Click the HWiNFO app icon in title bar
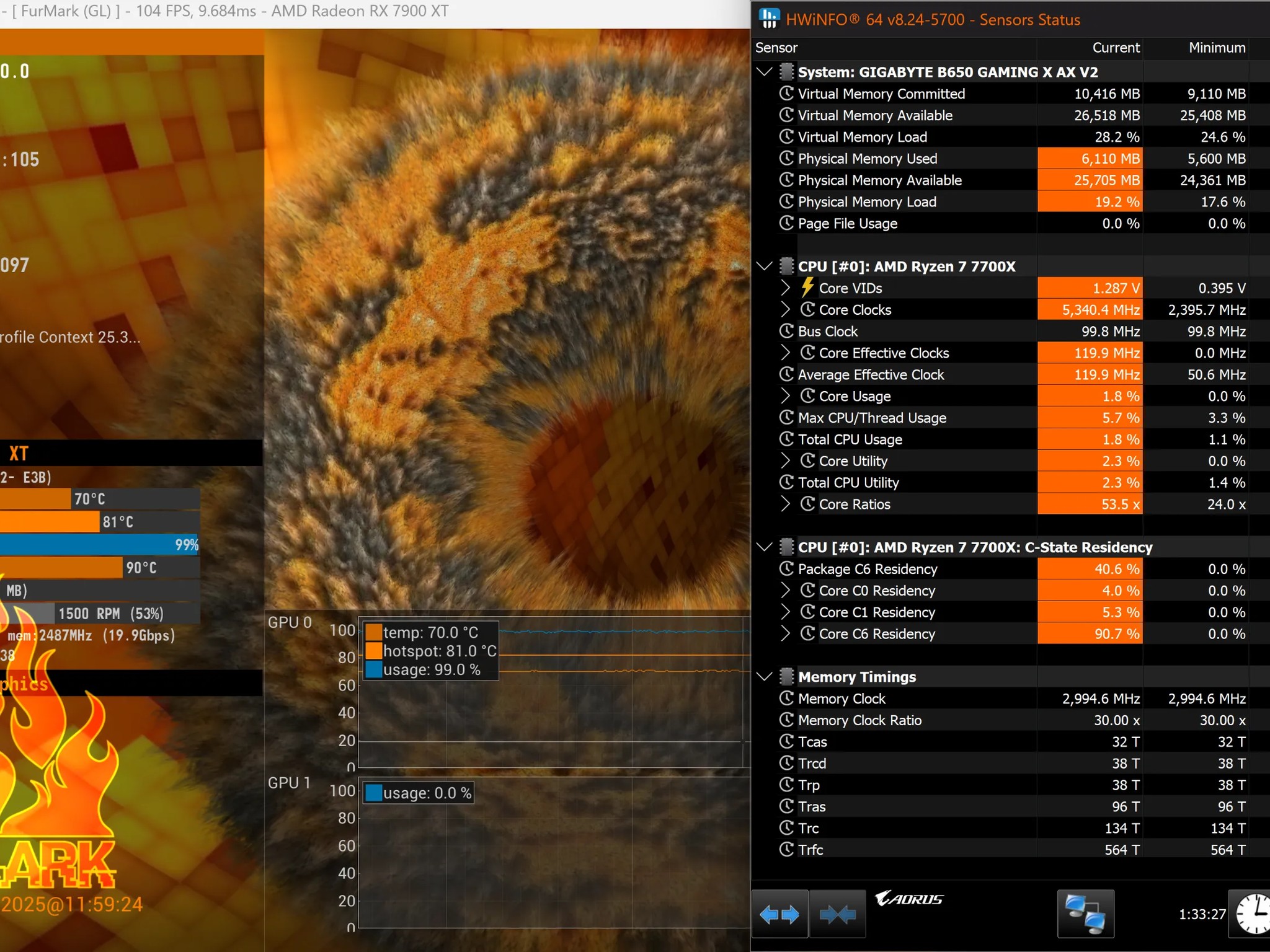 769,19
